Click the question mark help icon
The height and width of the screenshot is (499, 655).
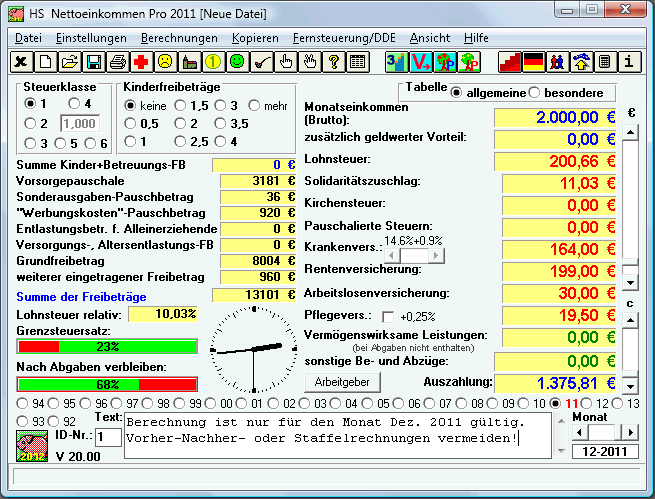tap(334, 62)
